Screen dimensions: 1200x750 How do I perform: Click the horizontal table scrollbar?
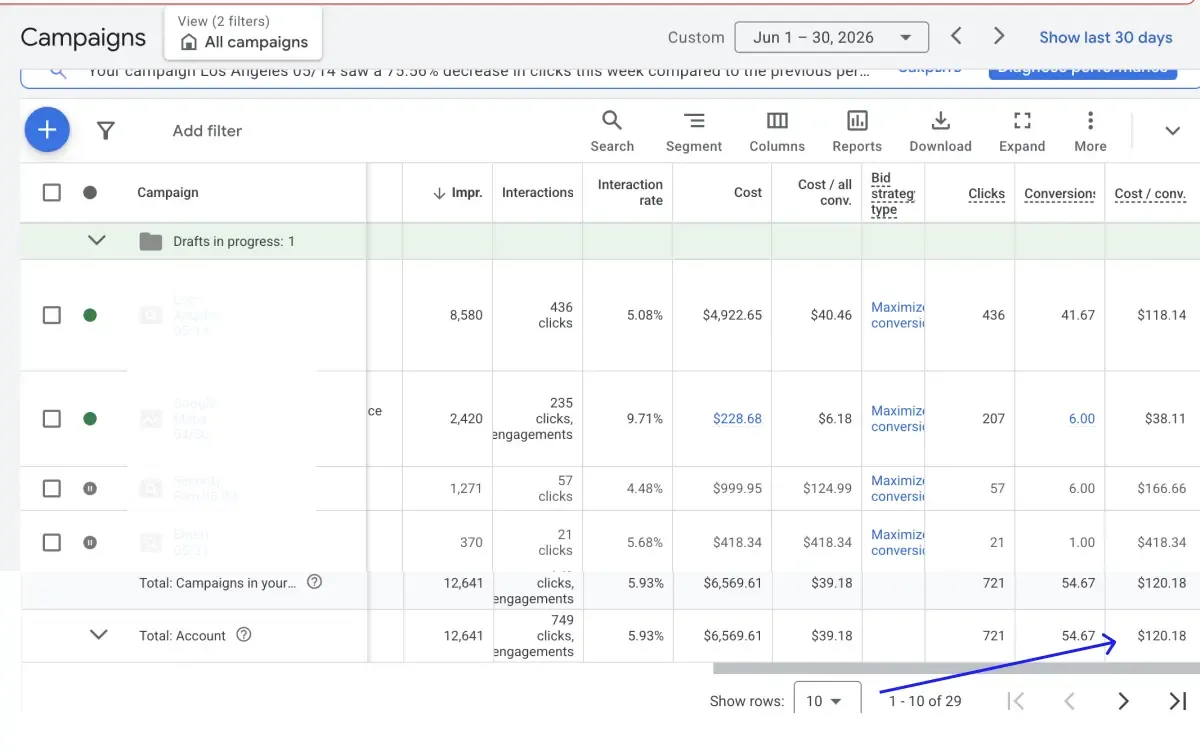click(955, 668)
